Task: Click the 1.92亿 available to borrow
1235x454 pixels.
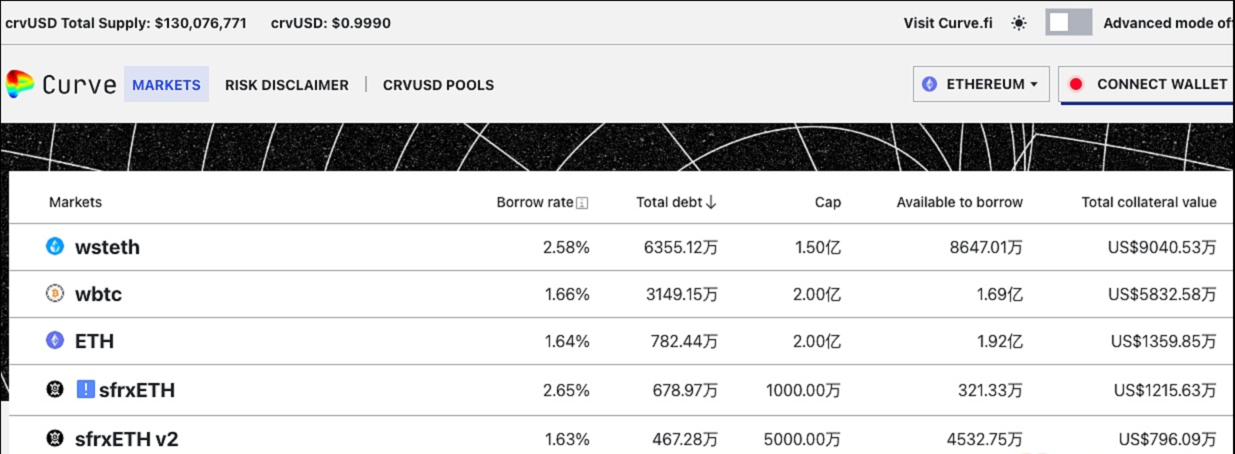Action: coord(1000,341)
